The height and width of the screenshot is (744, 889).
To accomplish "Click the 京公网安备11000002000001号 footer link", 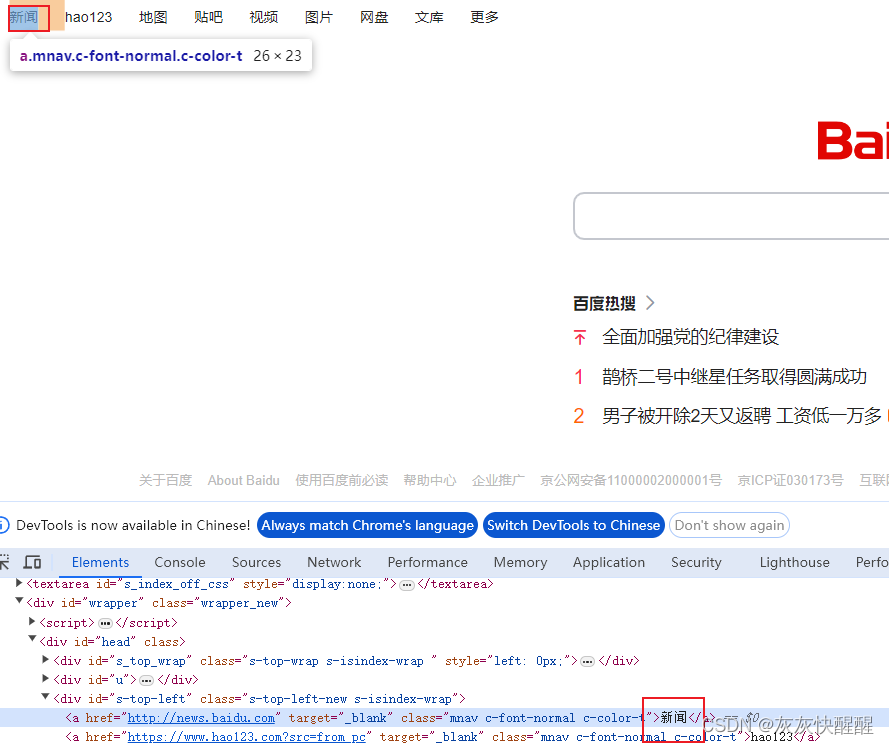I will click(631, 480).
